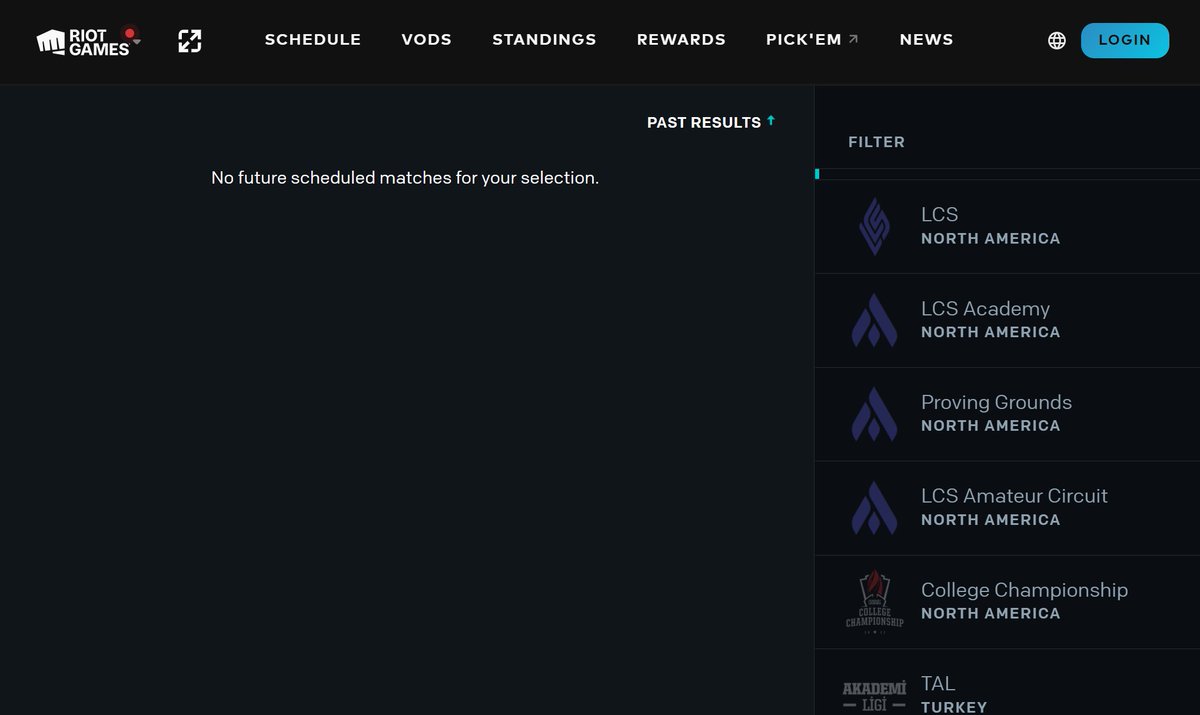Filter by LCS North America
Image resolution: width=1200 pixels, height=715 pixels.
coord(1007,227)
